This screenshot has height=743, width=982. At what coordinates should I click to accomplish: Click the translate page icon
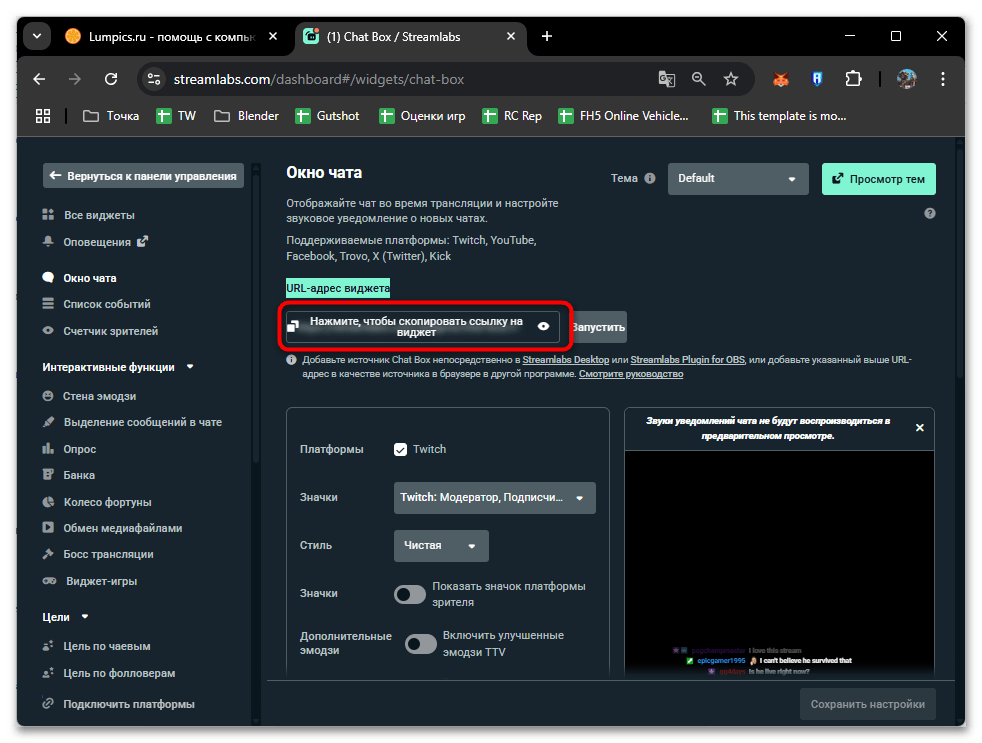click(x=666, y=79)
